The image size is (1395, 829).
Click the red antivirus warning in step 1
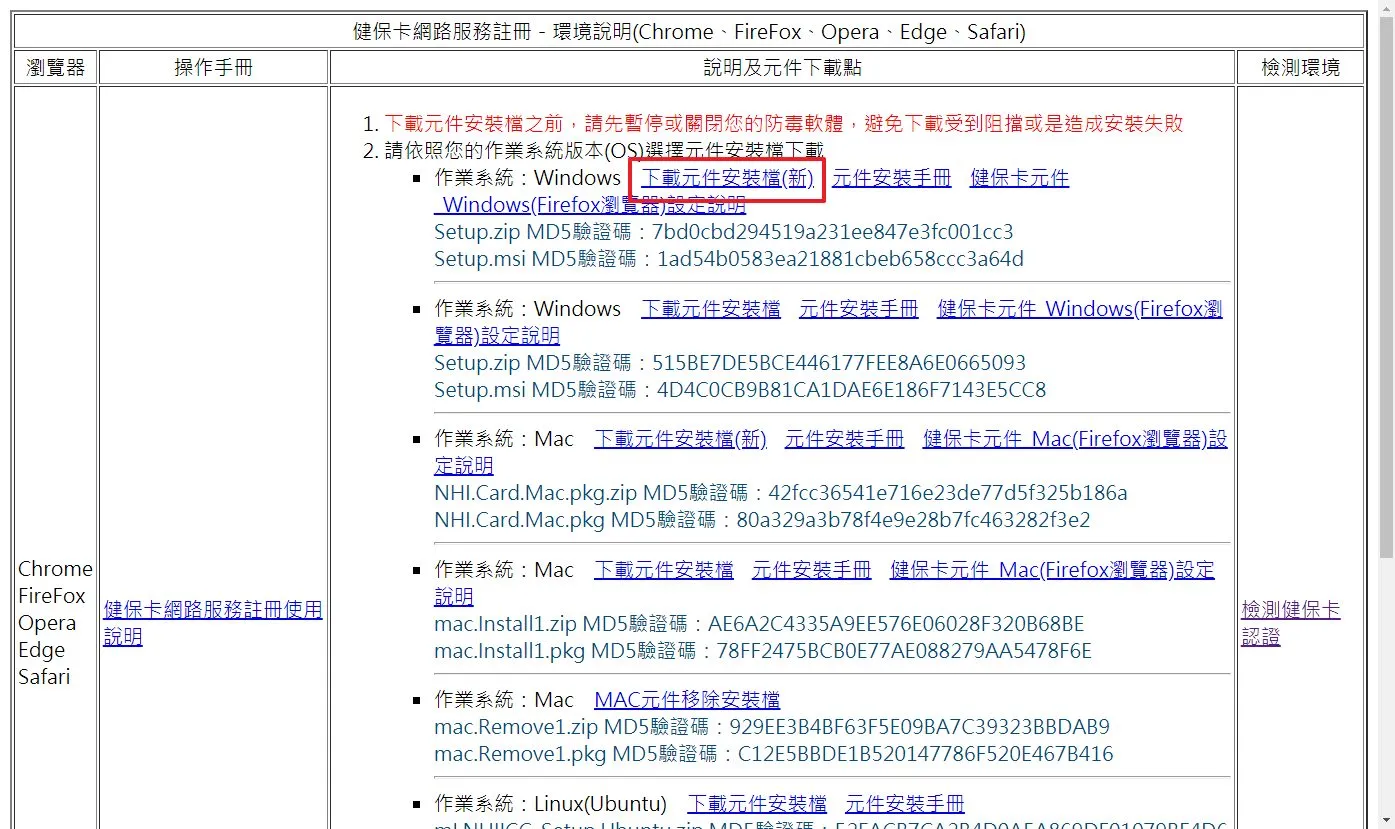[x=784, y=124]
